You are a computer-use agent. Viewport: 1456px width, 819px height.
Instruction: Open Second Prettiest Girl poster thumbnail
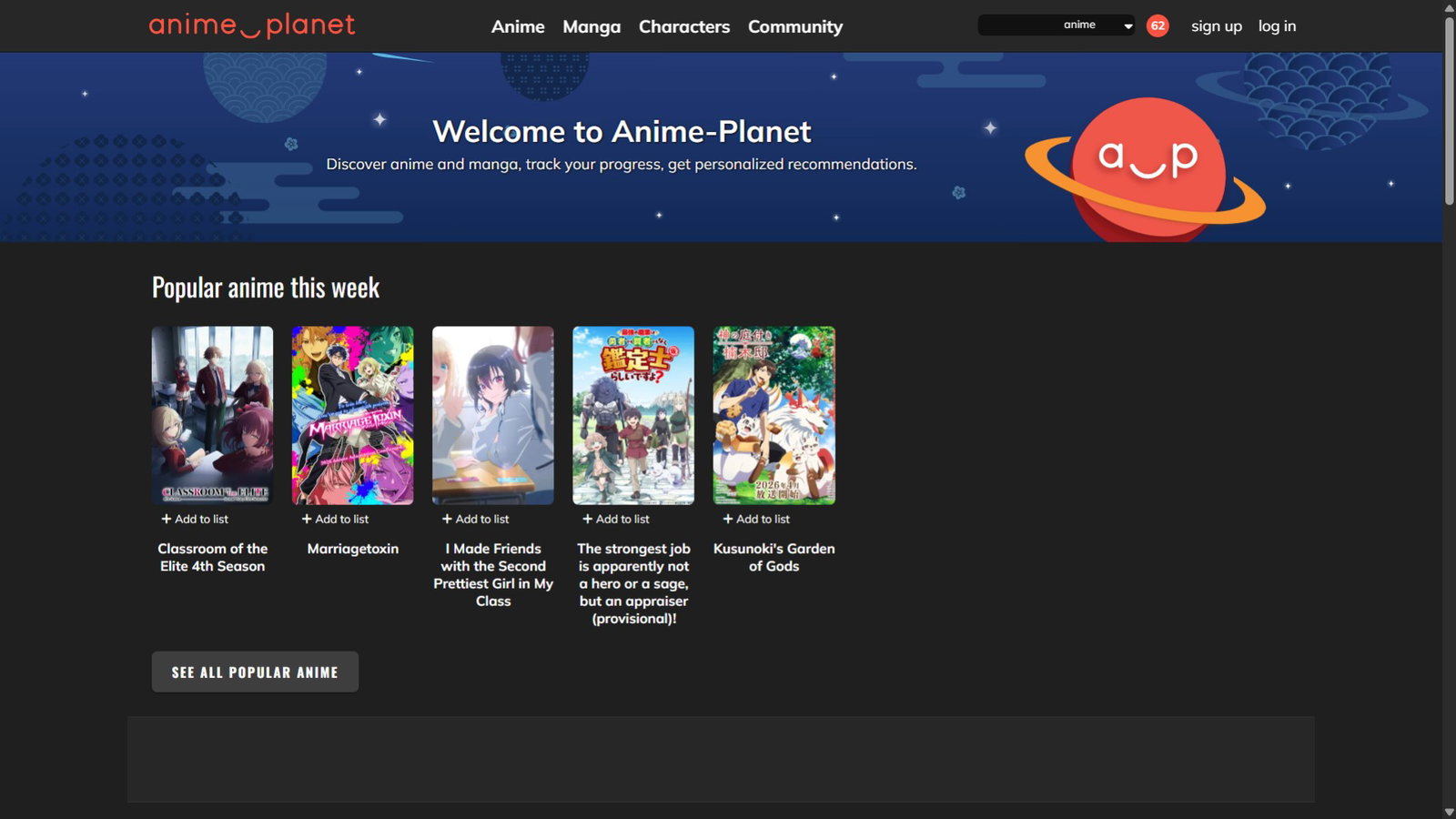(x=493, y=416)
